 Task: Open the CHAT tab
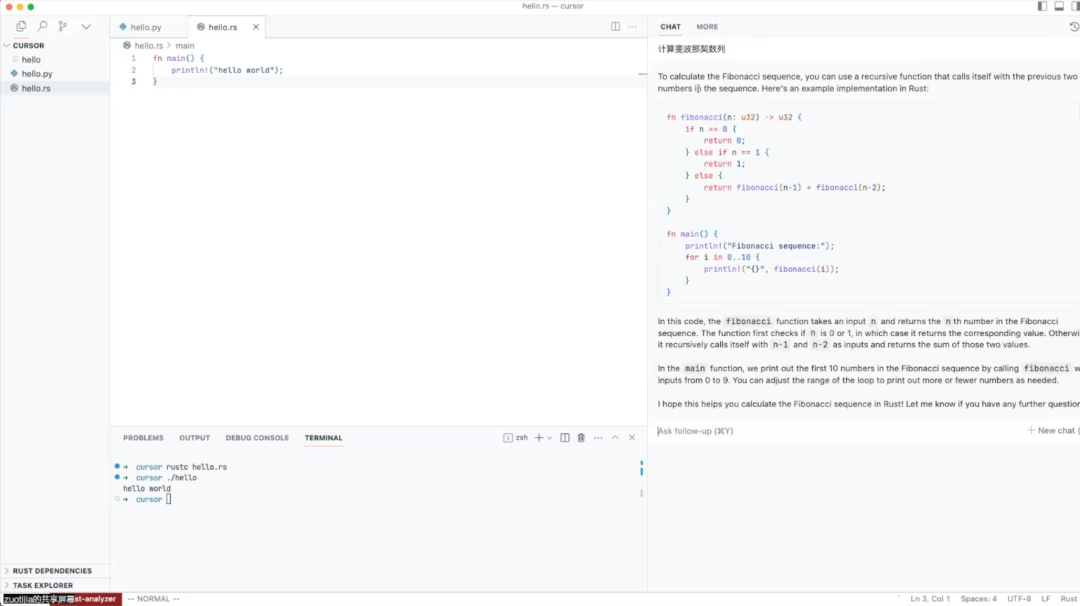click(670, 27)
